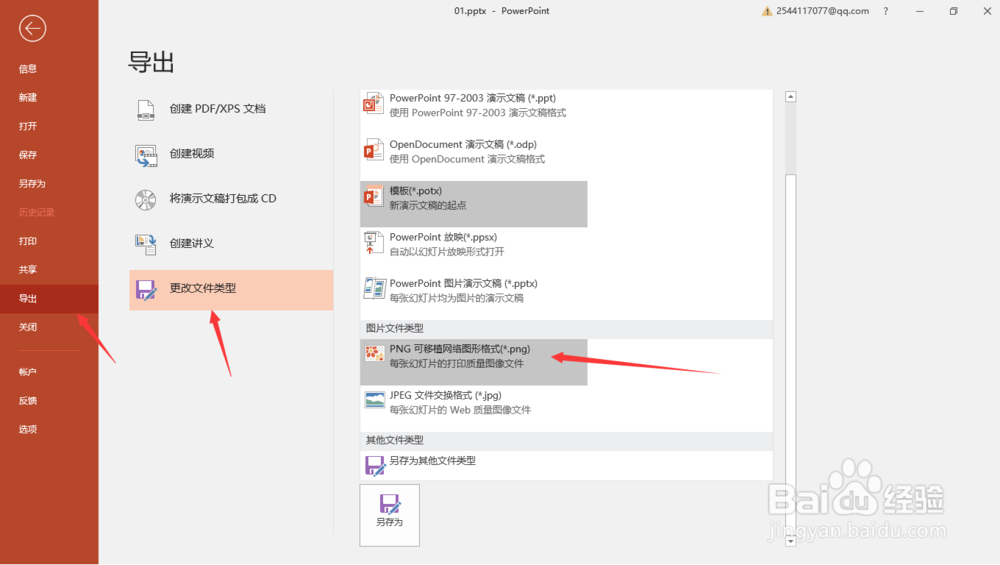Click the Template (*.potx) file icon

[x=374, y=197]
